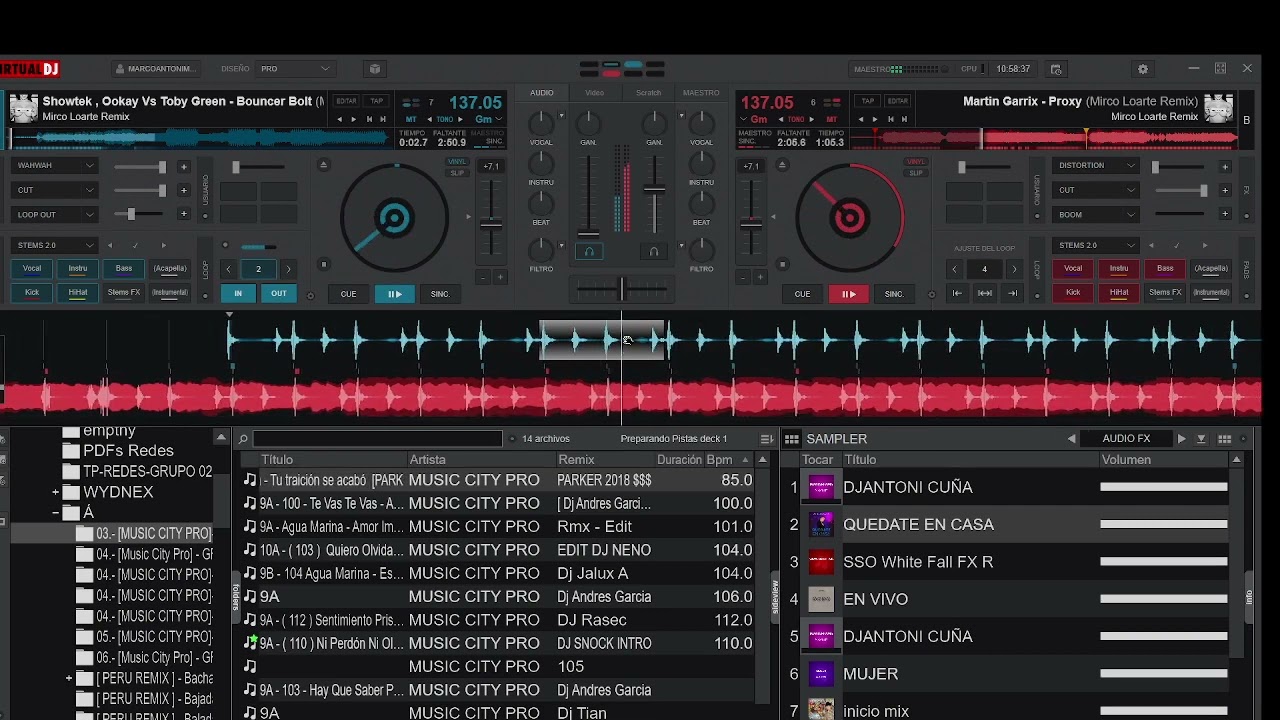The height and width of the screenshot is (720, 1280).
Task: Click the right deck reloop arrows icon
Action: pyautogui.click(x=985, y=293)
